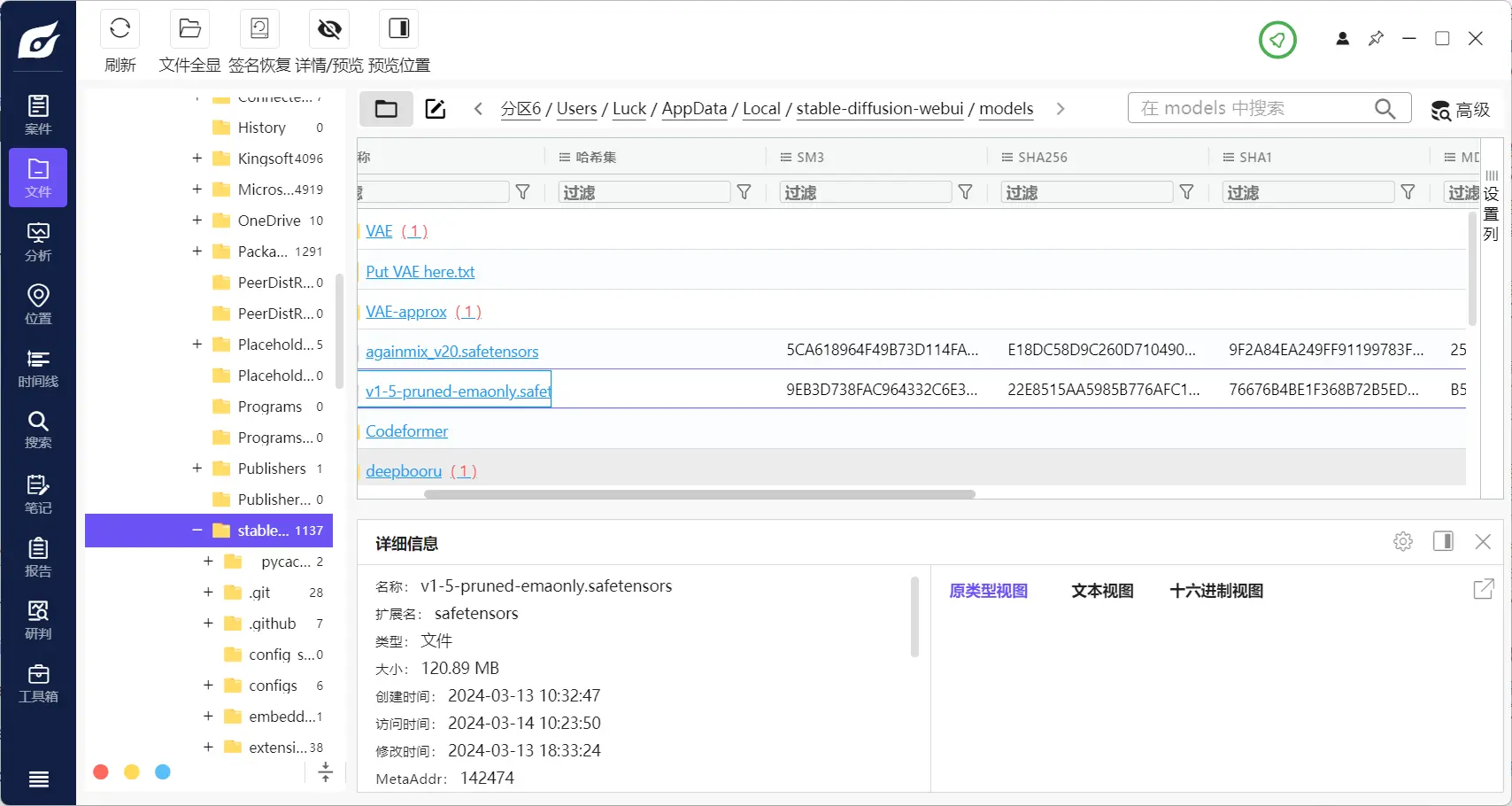
Task: Open the user account icon
Action: point(1342,39)
